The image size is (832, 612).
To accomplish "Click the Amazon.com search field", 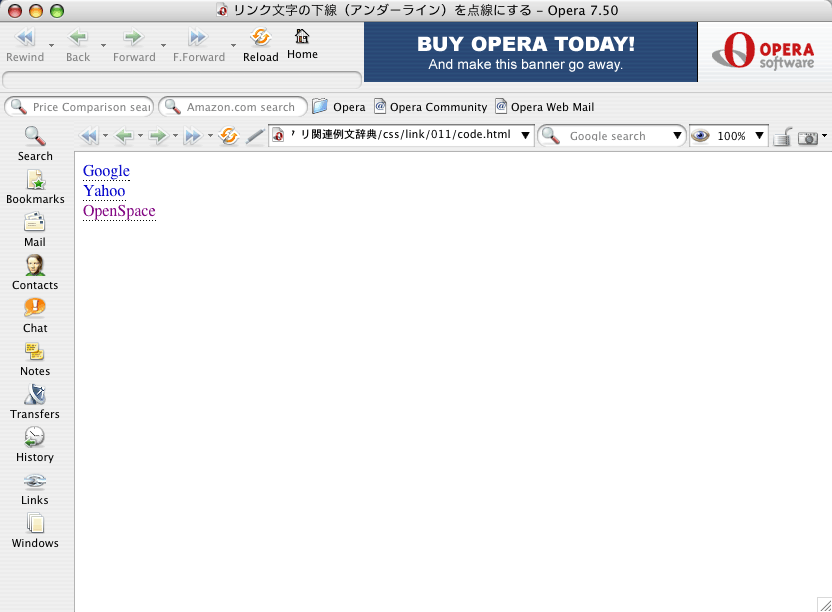I will [240, 107].
